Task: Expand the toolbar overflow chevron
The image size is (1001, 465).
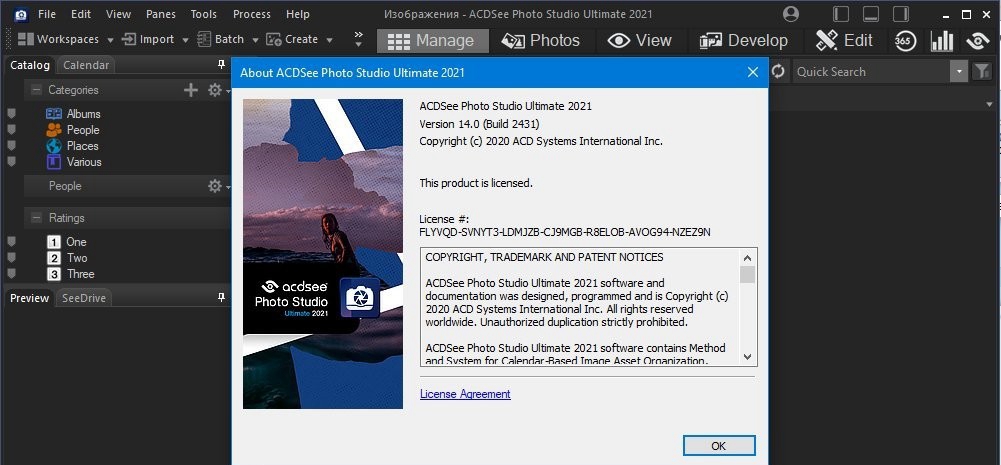Action: [x=358, y=39]
